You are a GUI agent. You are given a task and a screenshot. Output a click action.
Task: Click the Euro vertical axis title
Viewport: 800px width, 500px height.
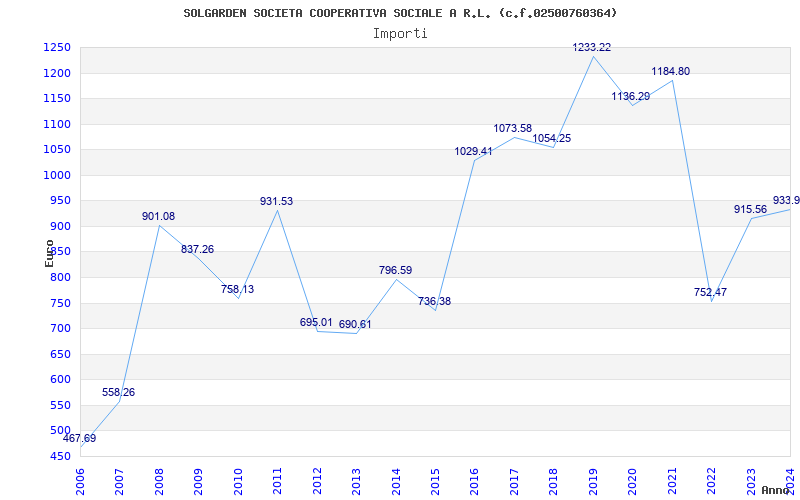coord(49,253)
